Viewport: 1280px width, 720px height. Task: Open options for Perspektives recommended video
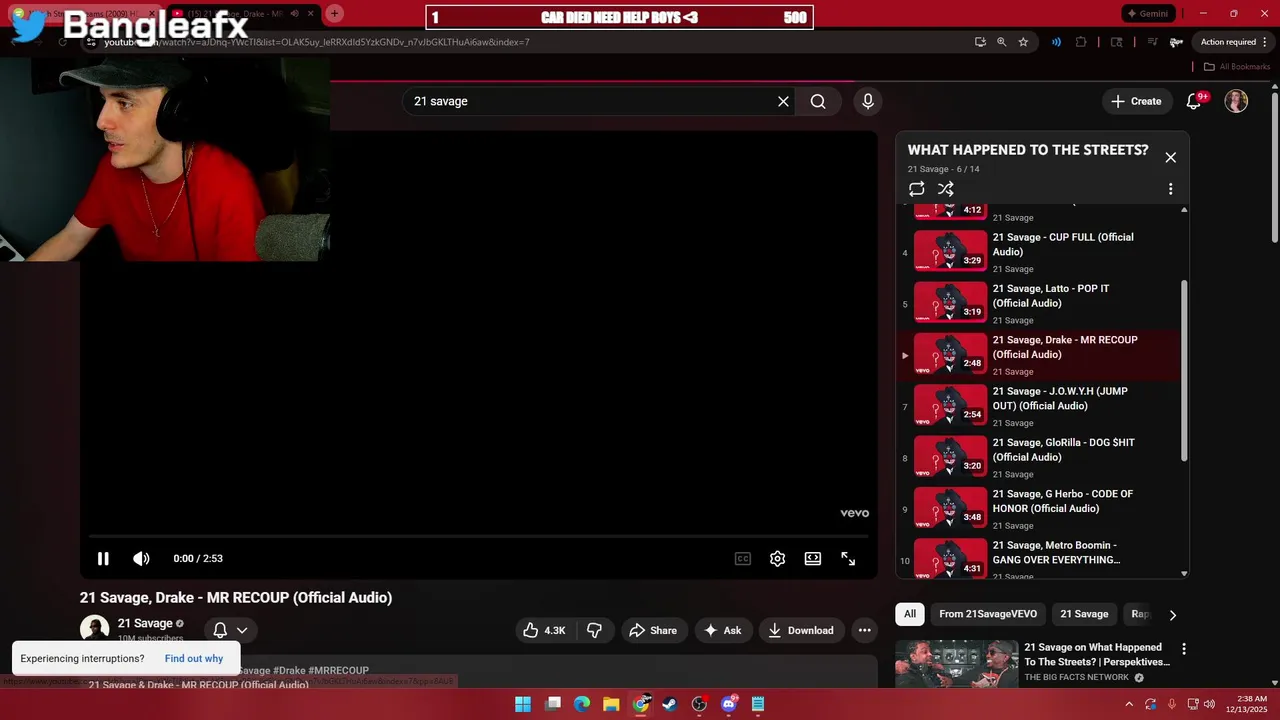1184,650
